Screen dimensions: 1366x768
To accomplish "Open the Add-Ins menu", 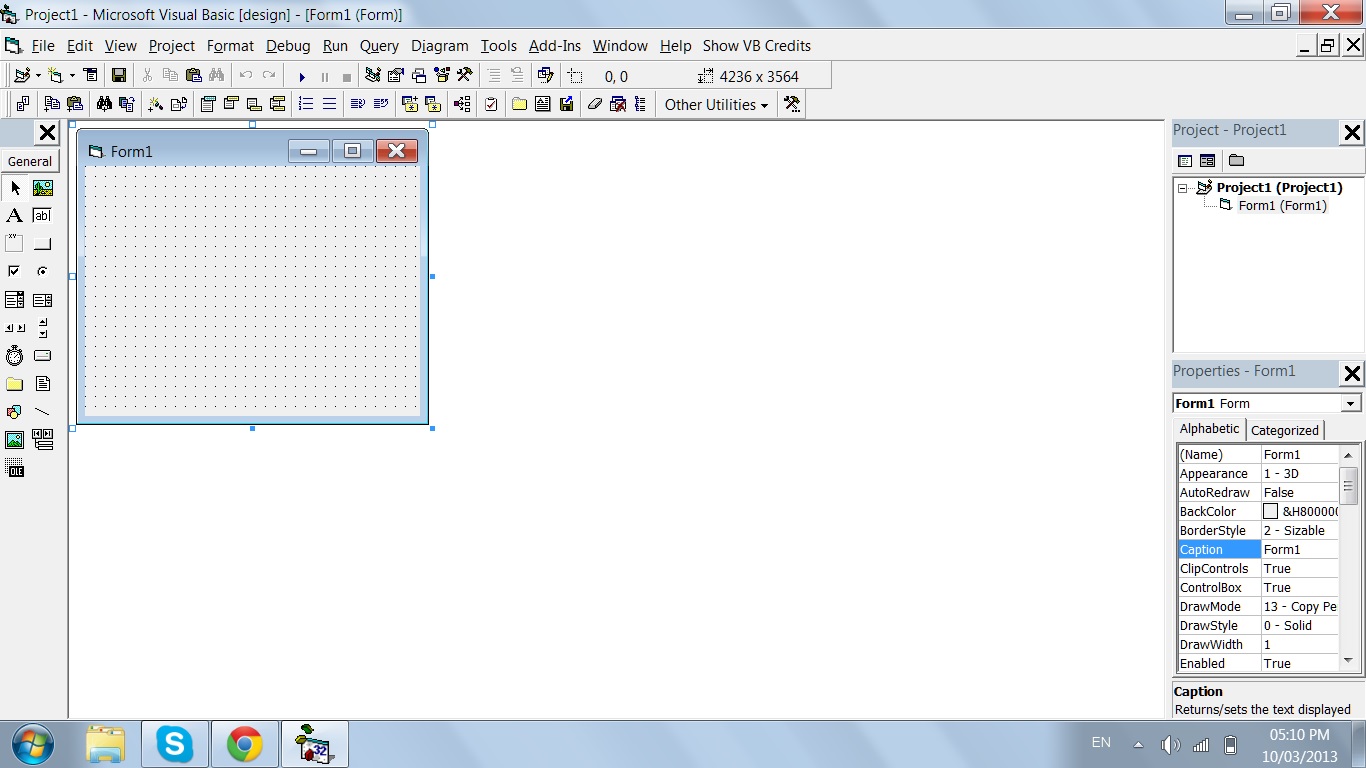I will tap(554, 46).
